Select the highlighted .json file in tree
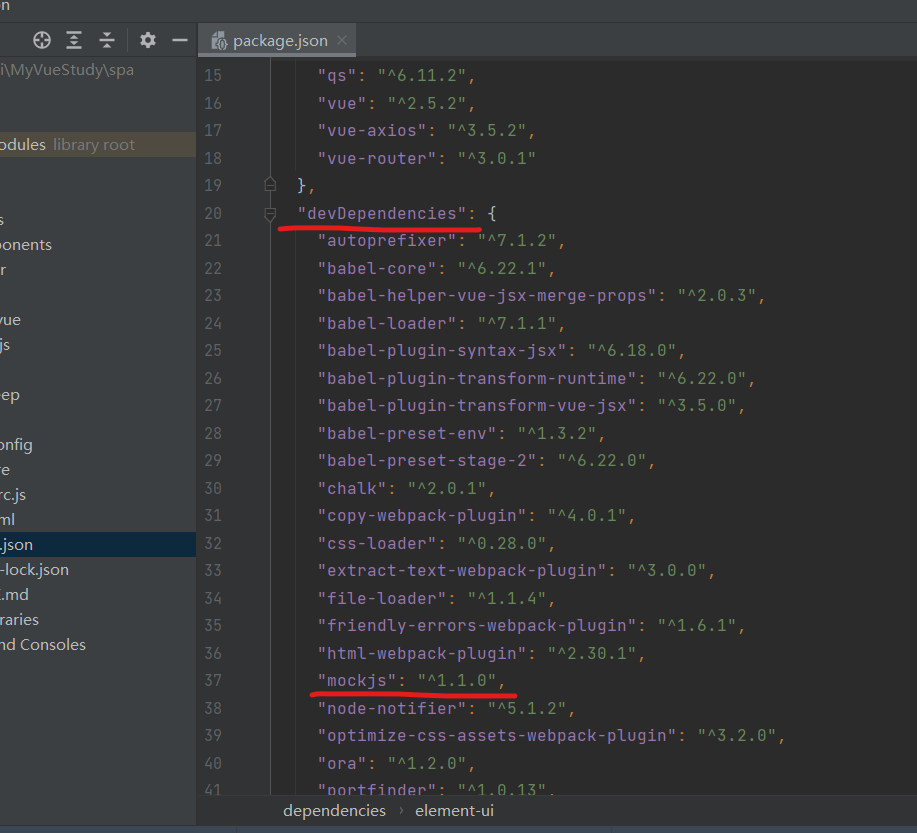This screenshot has height=833, width=917. point(98,545)
